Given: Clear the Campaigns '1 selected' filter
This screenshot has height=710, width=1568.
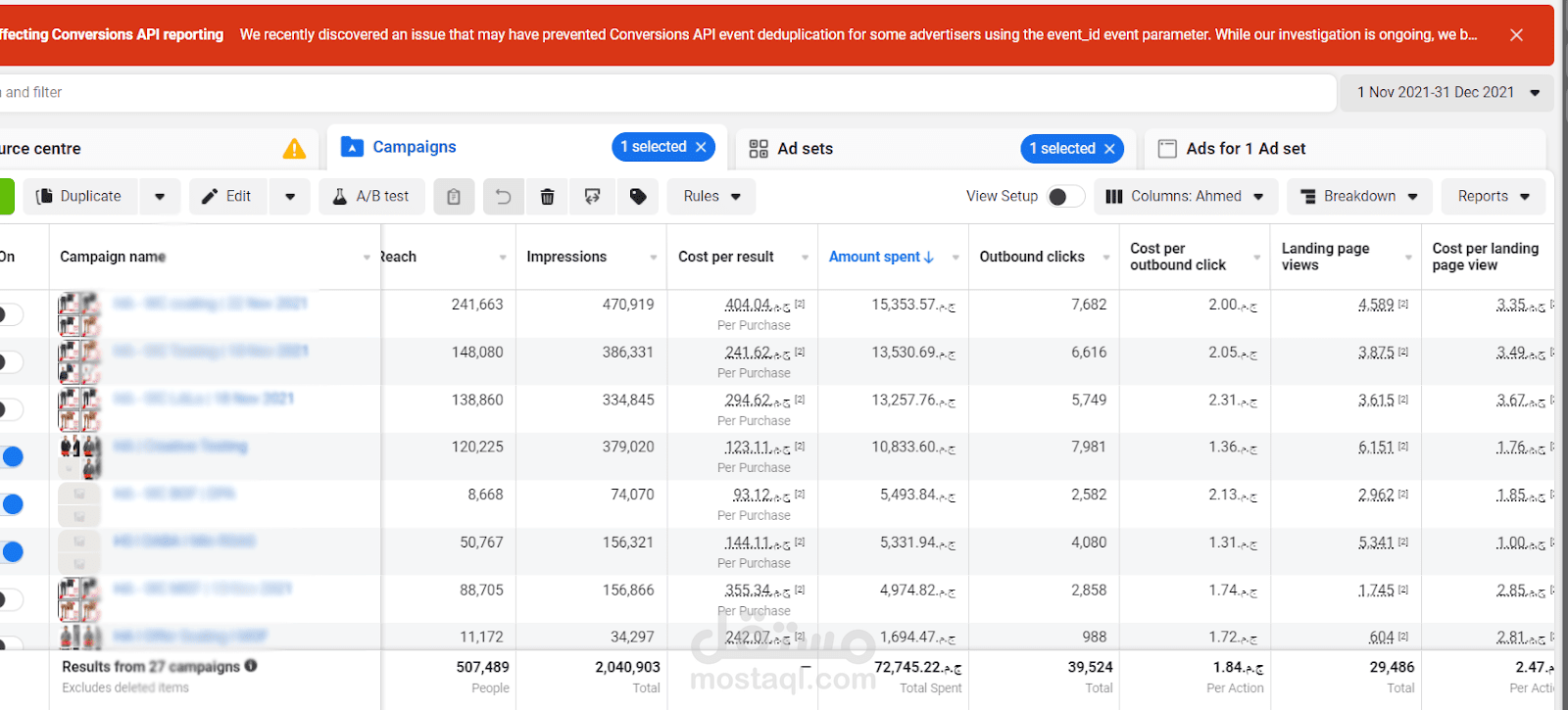Looking at the screenshot, I should pyautogui.click(x=701, y=147).
